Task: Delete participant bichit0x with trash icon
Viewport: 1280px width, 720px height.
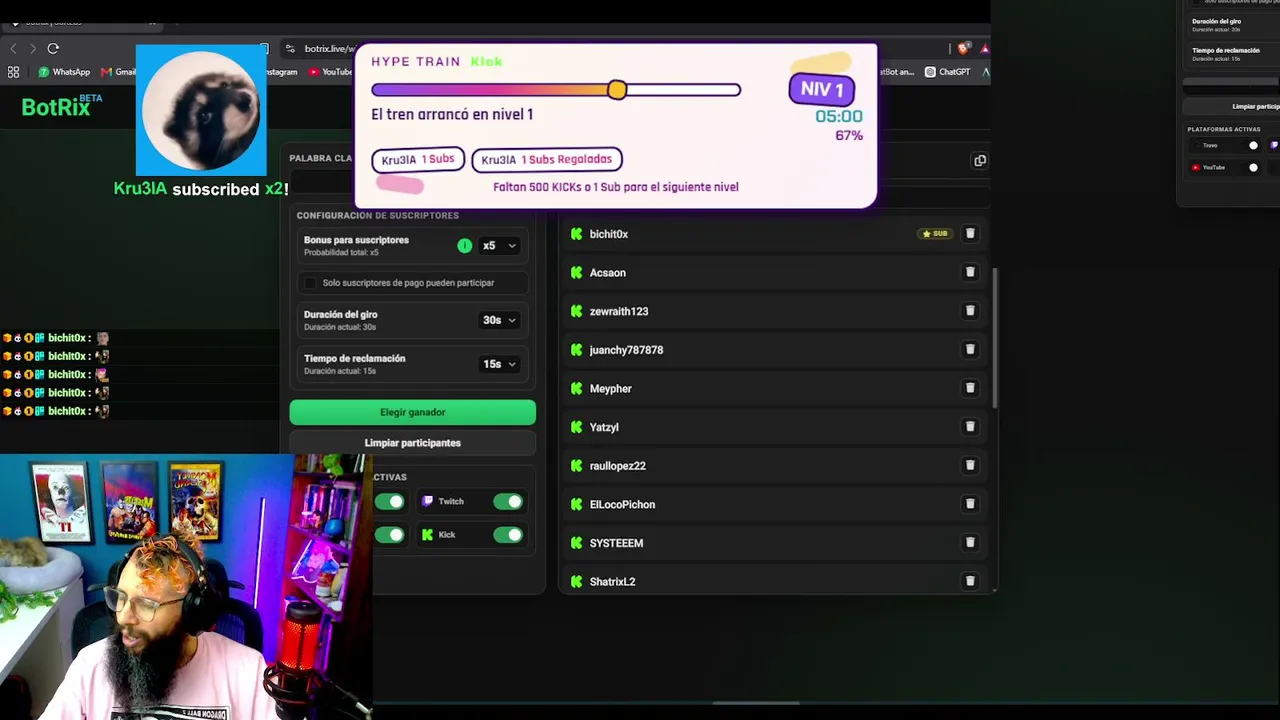Action: coord(970,234)
